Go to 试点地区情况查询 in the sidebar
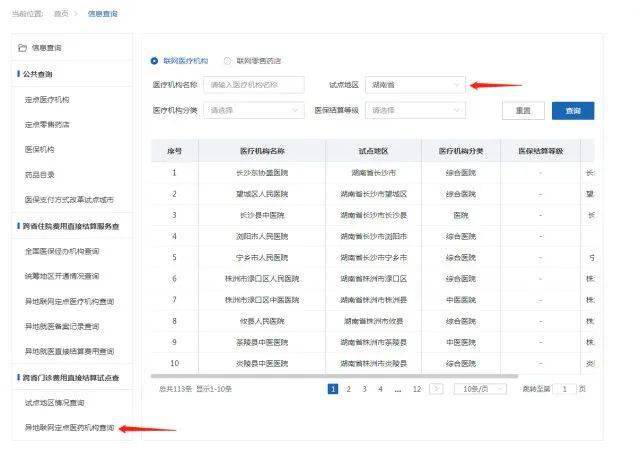 coord(54,403)
